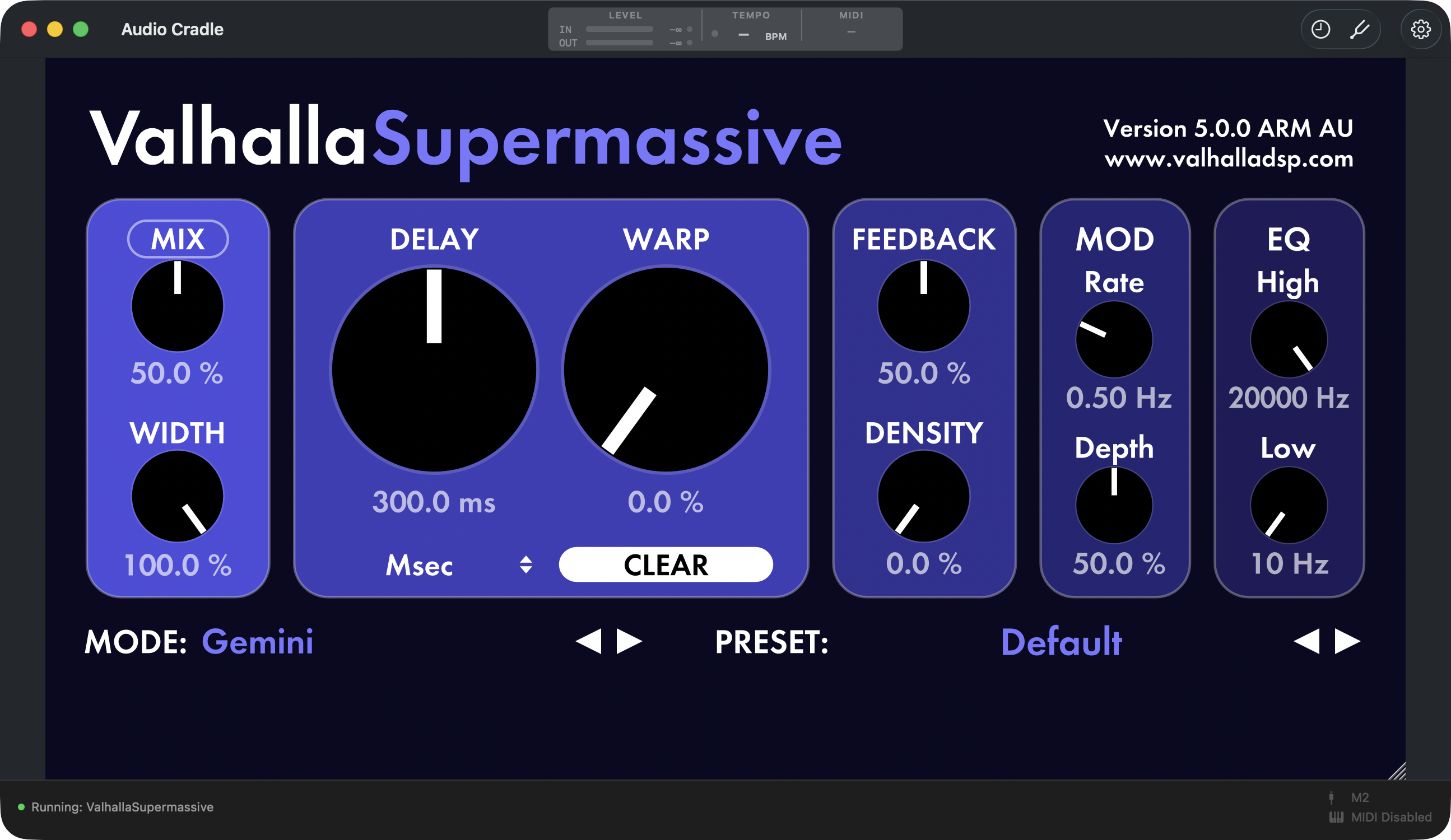Click the audio device plug icon near M2
1451x840 pixels.
coord(1331,797)
